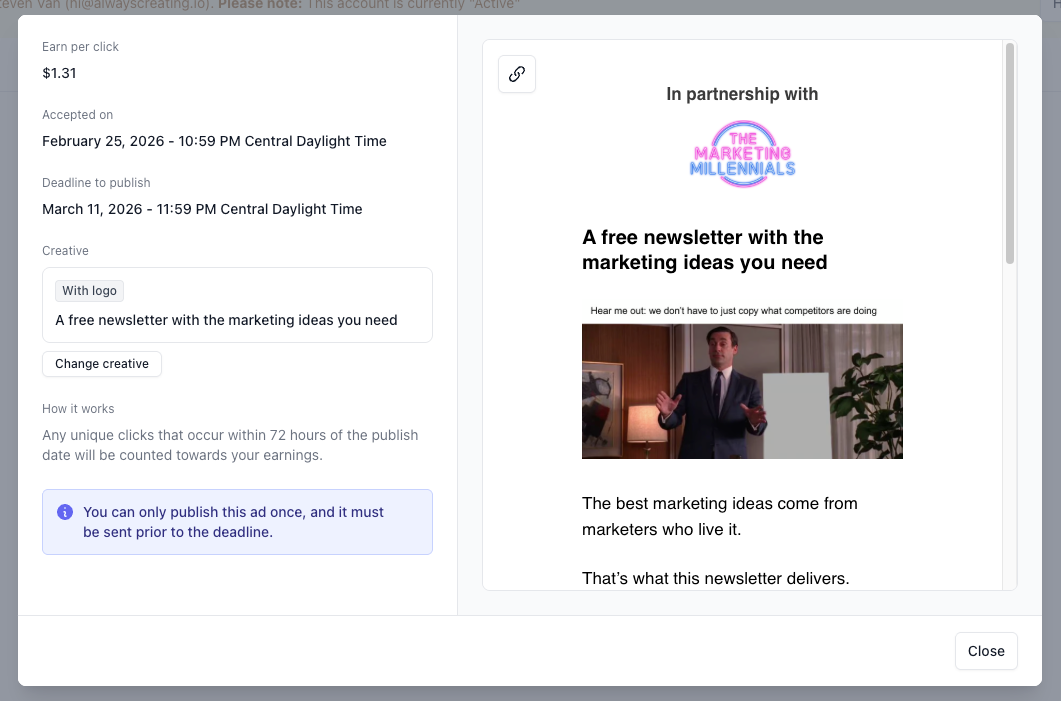The width and height of the screenshot is (1061, 701).
Task: Click the man in suit GIF image
Action: 742,391
